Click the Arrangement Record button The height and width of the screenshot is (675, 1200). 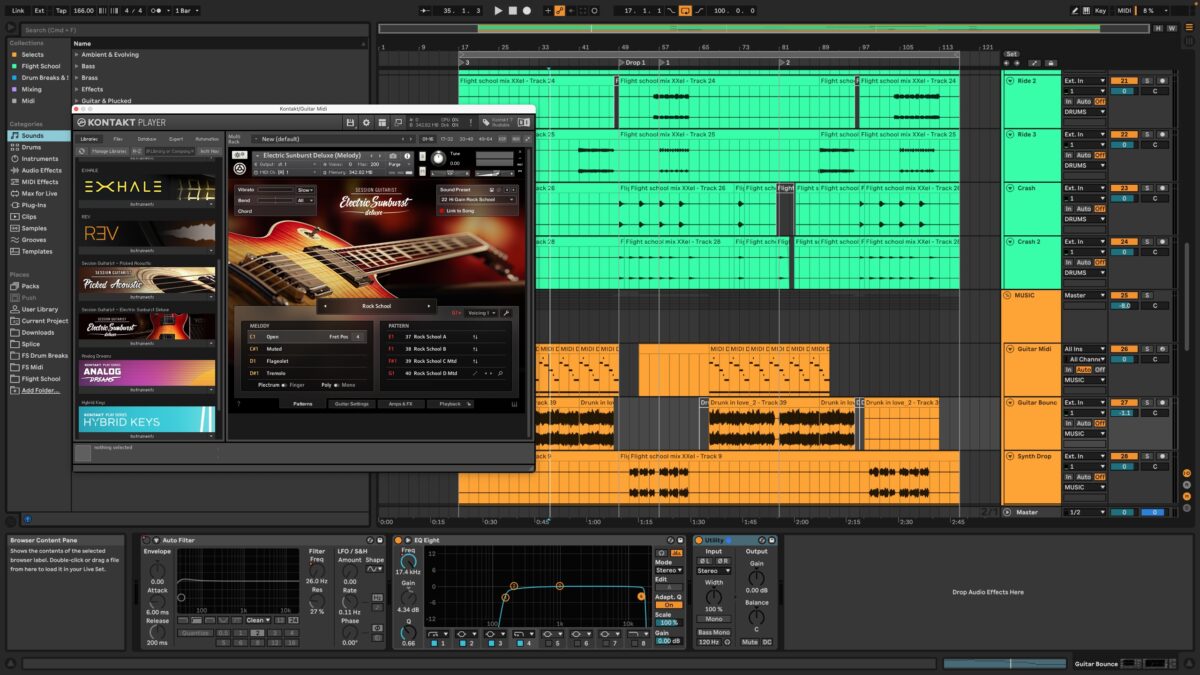[527, 10]
